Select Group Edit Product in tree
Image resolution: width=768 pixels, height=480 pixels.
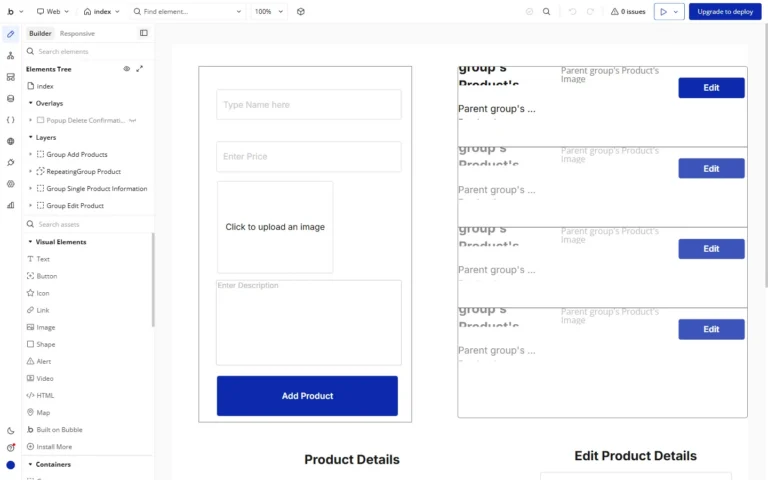75,206
